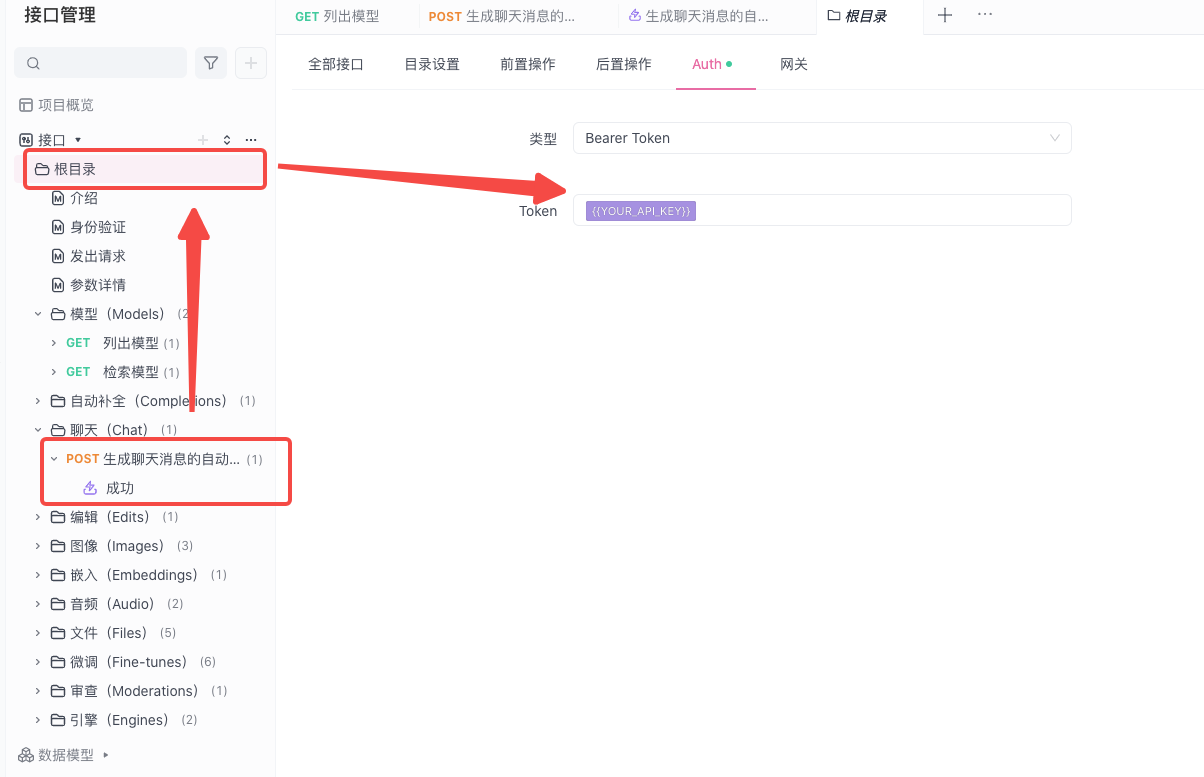Select the 接口 sidebar module icon
Image resolution: width=1204 pixels, height=777 pixels.
coord(26,139)
